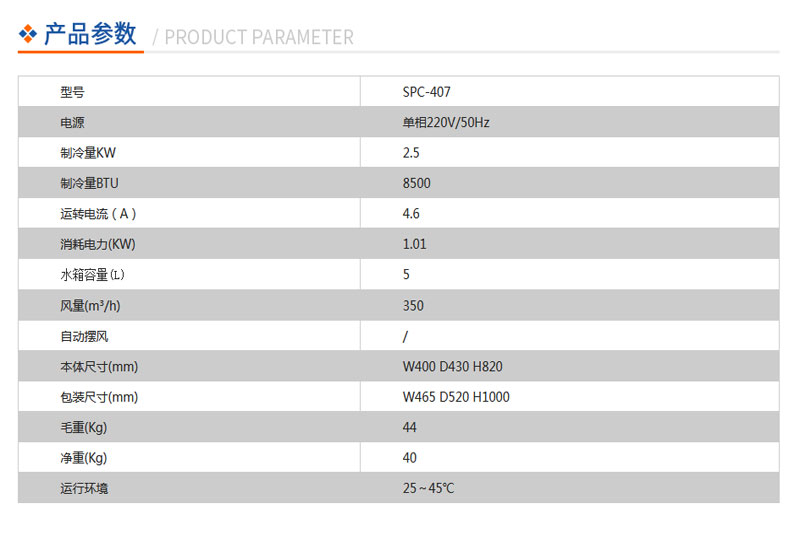This screenshot has width=800, height=544.
Task: Click the 净重 value 40
Action: [410, 458]
